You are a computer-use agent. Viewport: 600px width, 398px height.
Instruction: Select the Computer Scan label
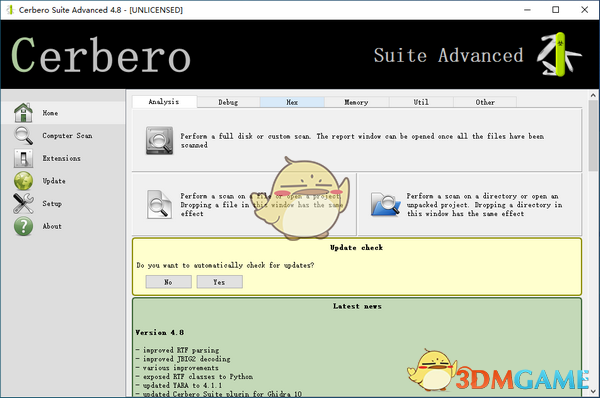point(67,135)
